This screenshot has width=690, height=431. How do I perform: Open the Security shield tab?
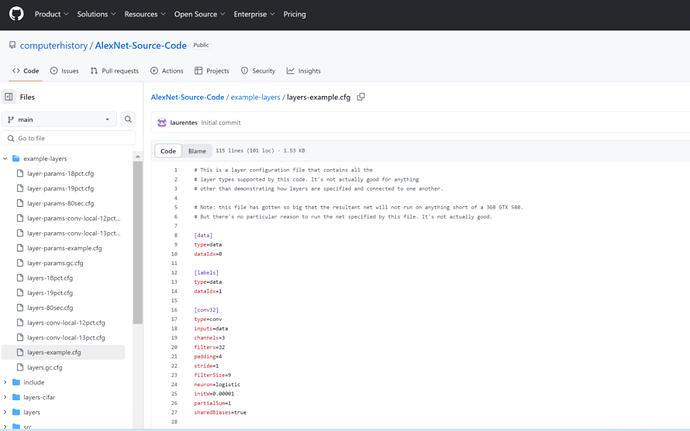click(257, 71)
